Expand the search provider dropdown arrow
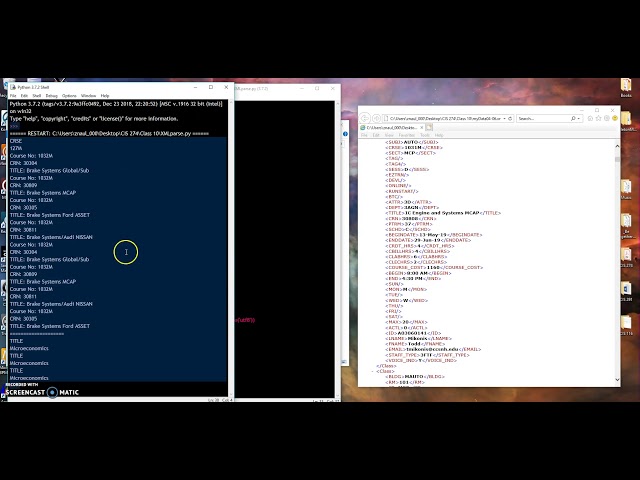Screen dimensions: 640x480 click(x=578, y=118)
